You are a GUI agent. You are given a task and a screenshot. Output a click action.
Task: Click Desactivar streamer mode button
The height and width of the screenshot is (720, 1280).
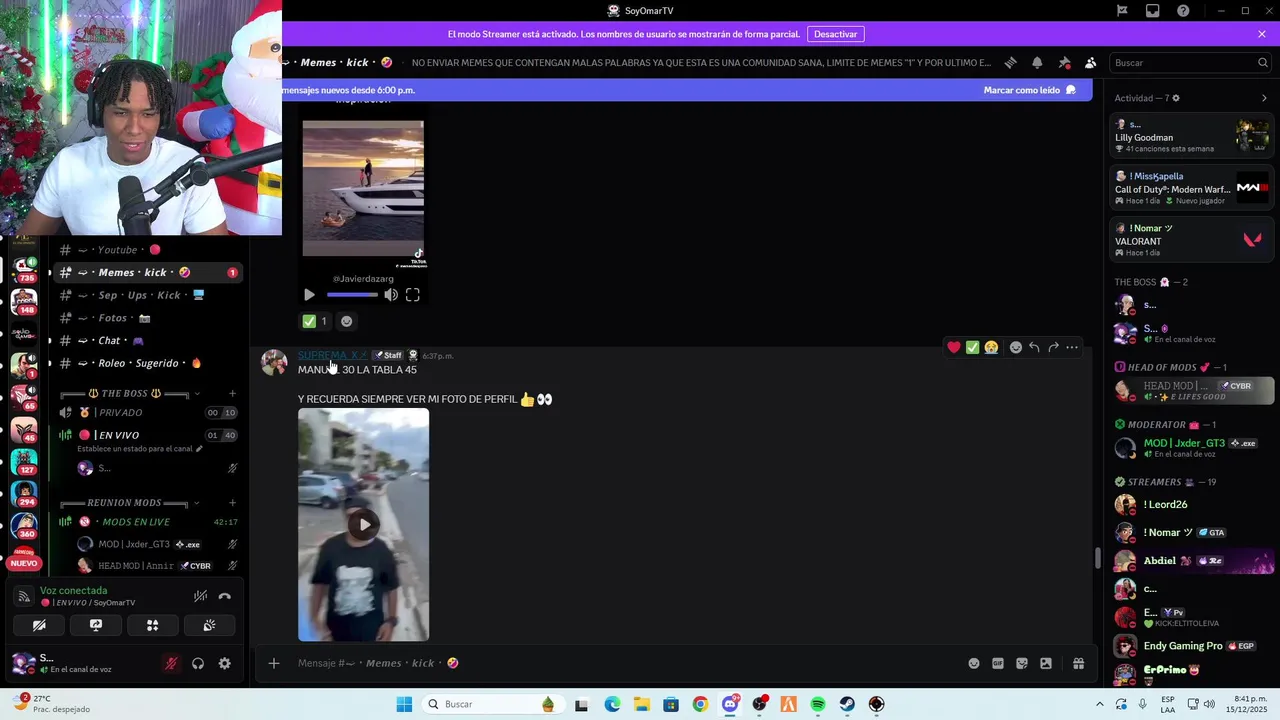click(835, 34)
